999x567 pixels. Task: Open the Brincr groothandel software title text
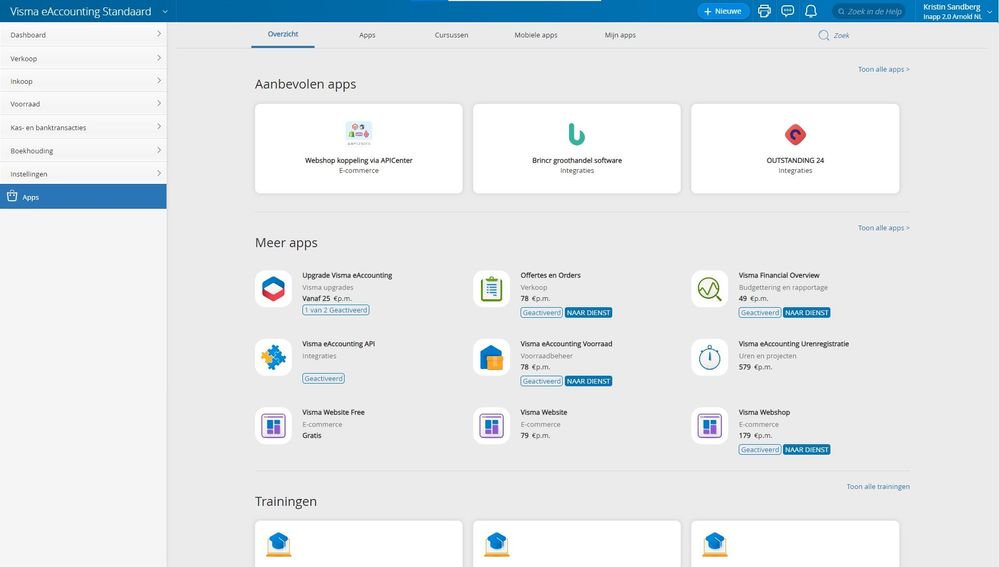(x=577, y=161)
